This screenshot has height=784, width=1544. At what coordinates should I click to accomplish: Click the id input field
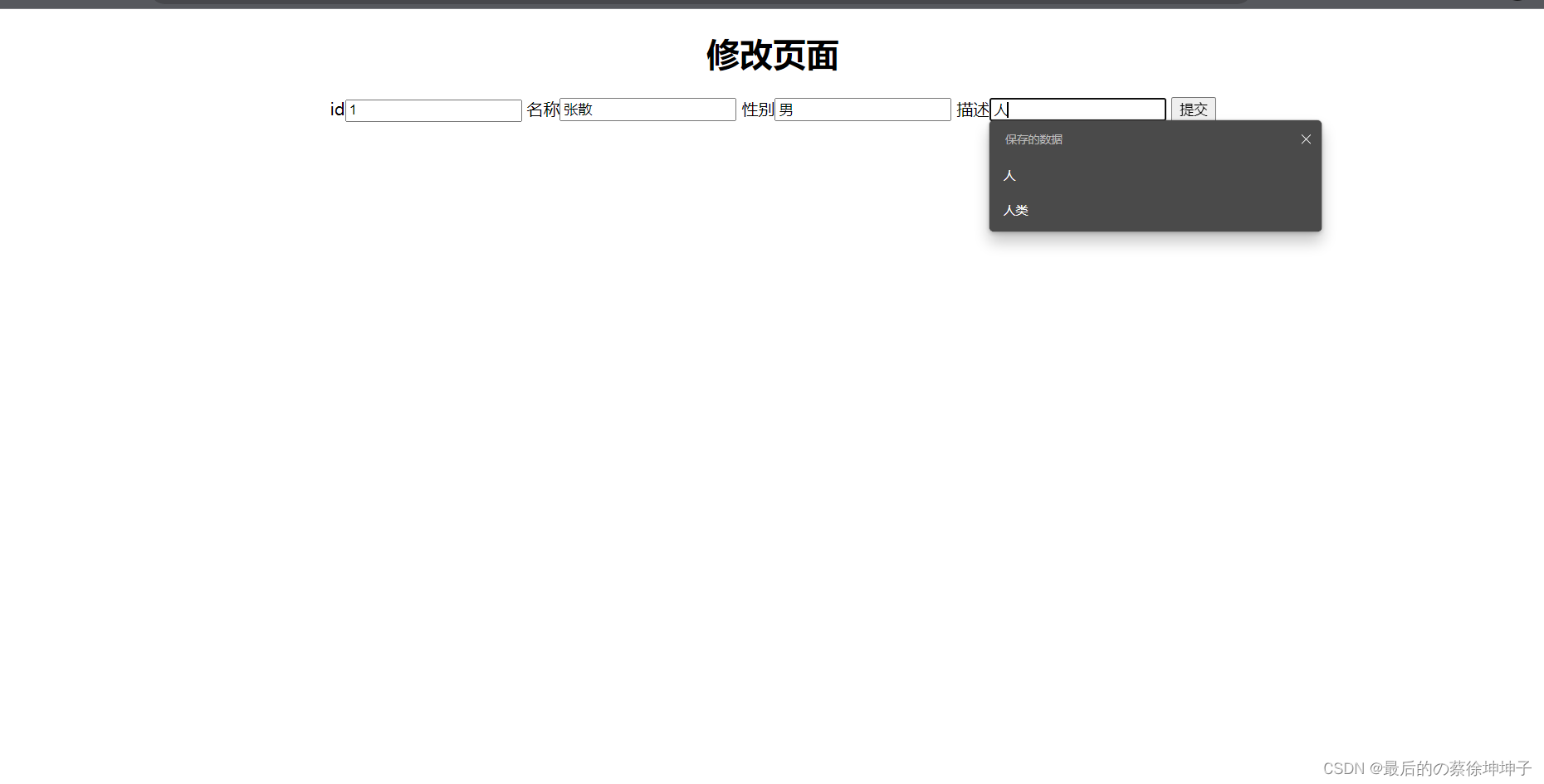pos(433,110)
